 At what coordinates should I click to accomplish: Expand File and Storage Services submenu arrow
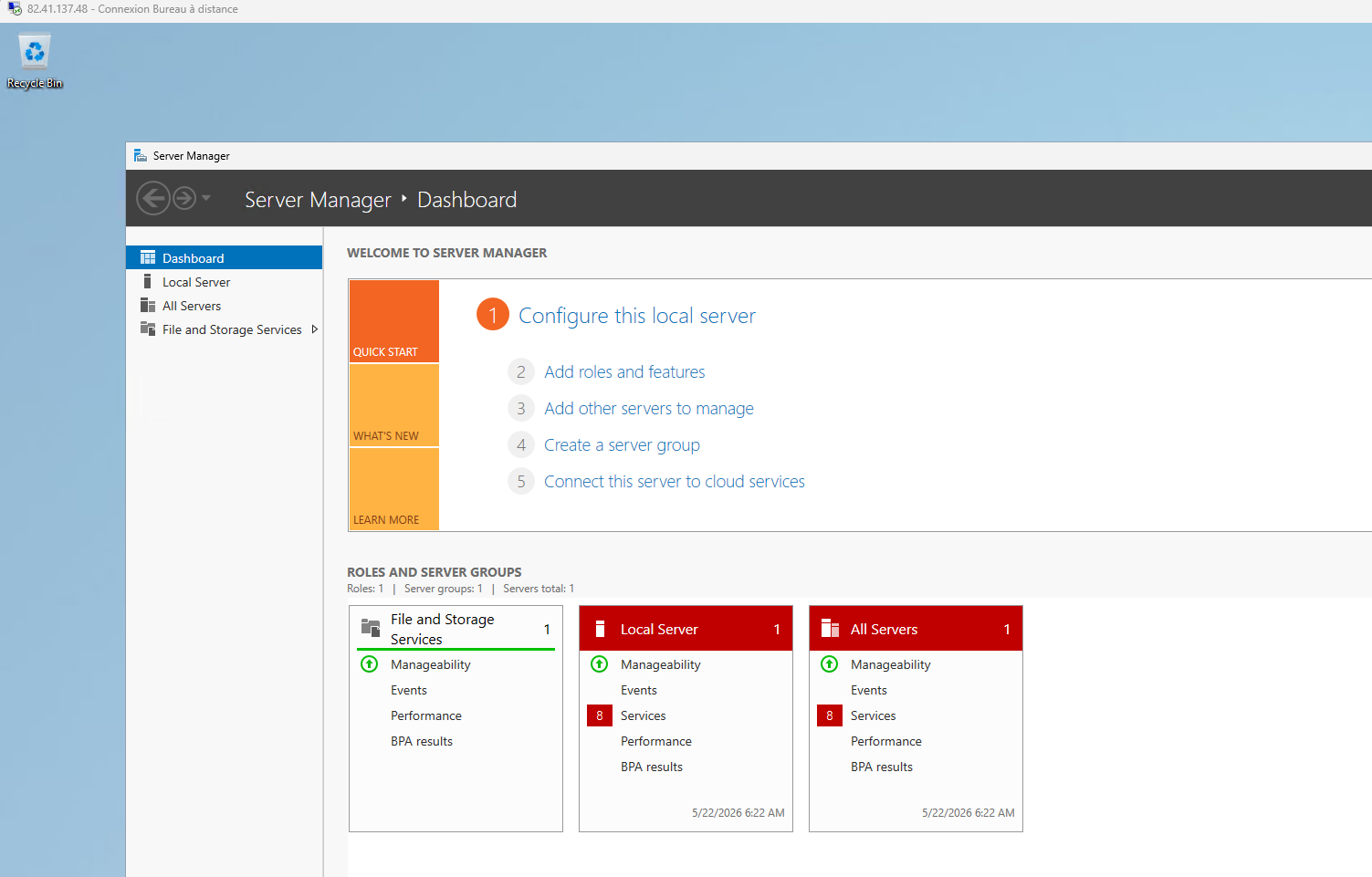pyautogui.click(x=315, y=329)
